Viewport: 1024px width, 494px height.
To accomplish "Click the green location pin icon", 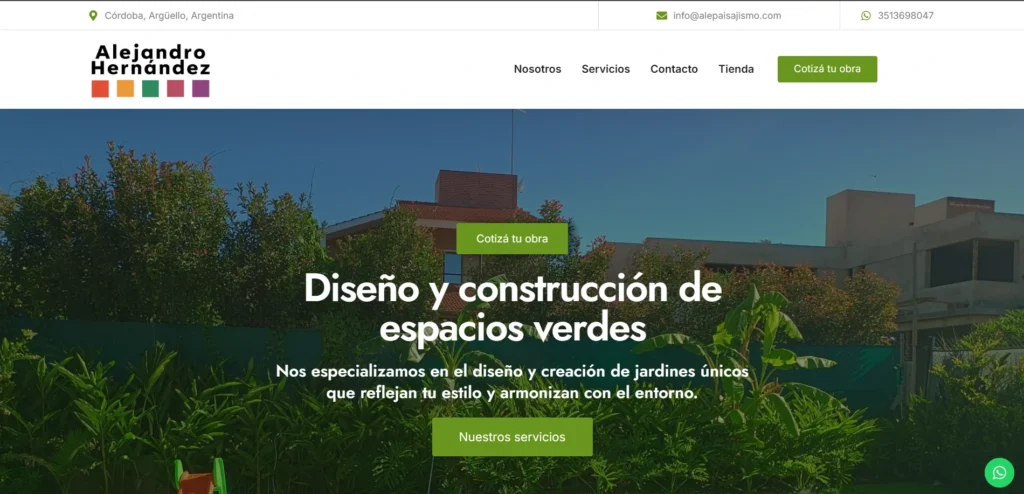I will coord(93,16).
